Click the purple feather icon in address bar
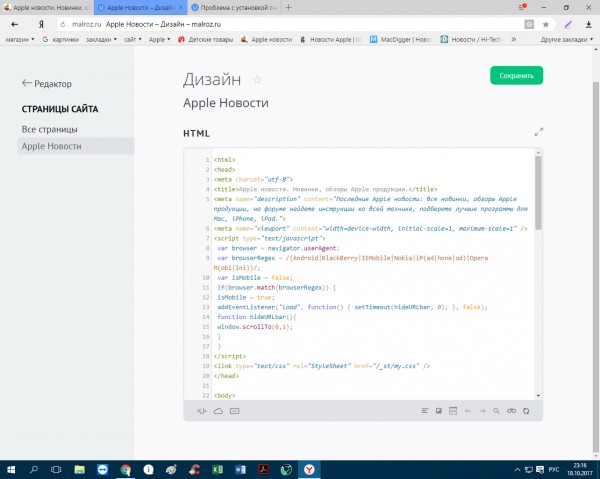Viewport: 600px width, 479px height. tap(568, 24)
